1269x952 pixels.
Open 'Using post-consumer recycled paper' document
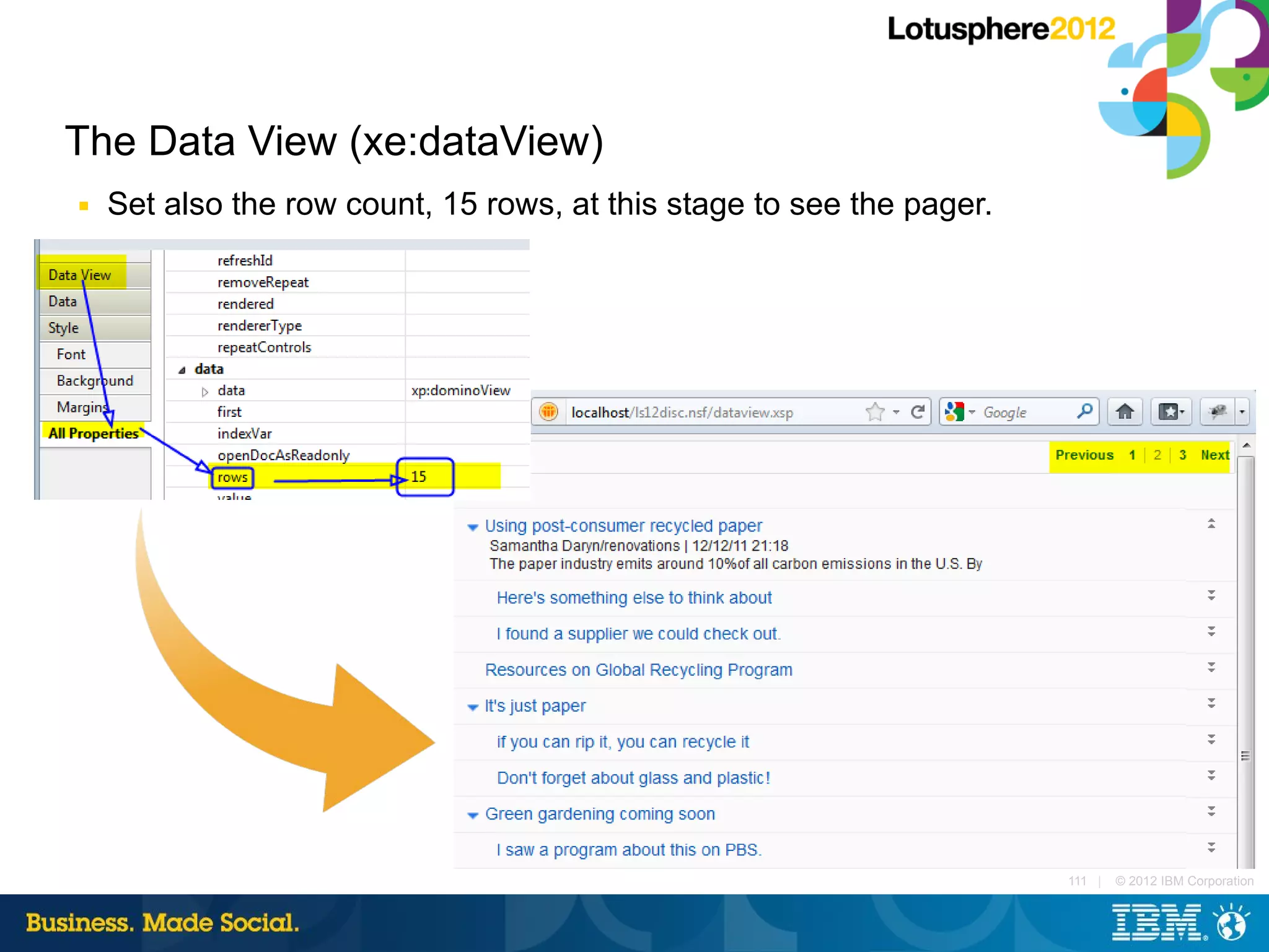(623, 526)
